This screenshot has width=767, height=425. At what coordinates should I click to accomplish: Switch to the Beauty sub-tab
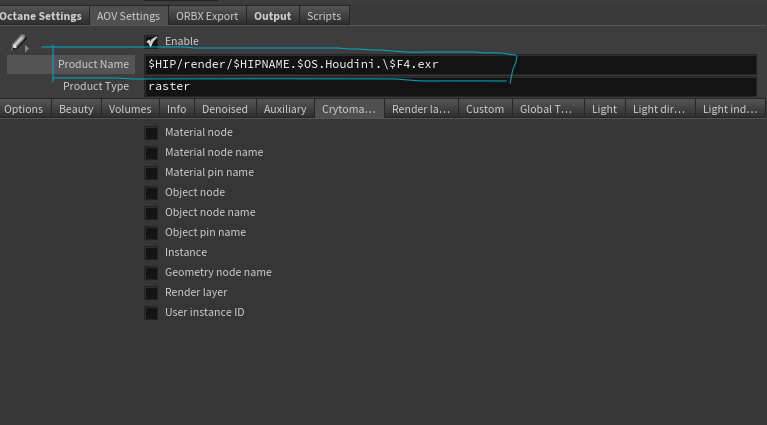76,109
